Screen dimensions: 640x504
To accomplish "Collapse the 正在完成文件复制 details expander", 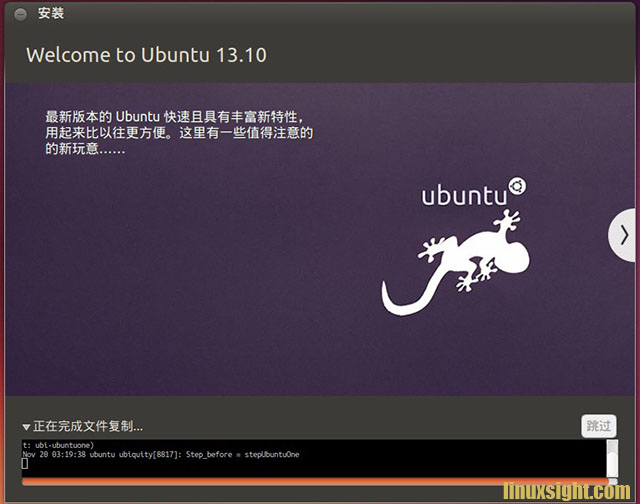I will click(x=26, y=427).
